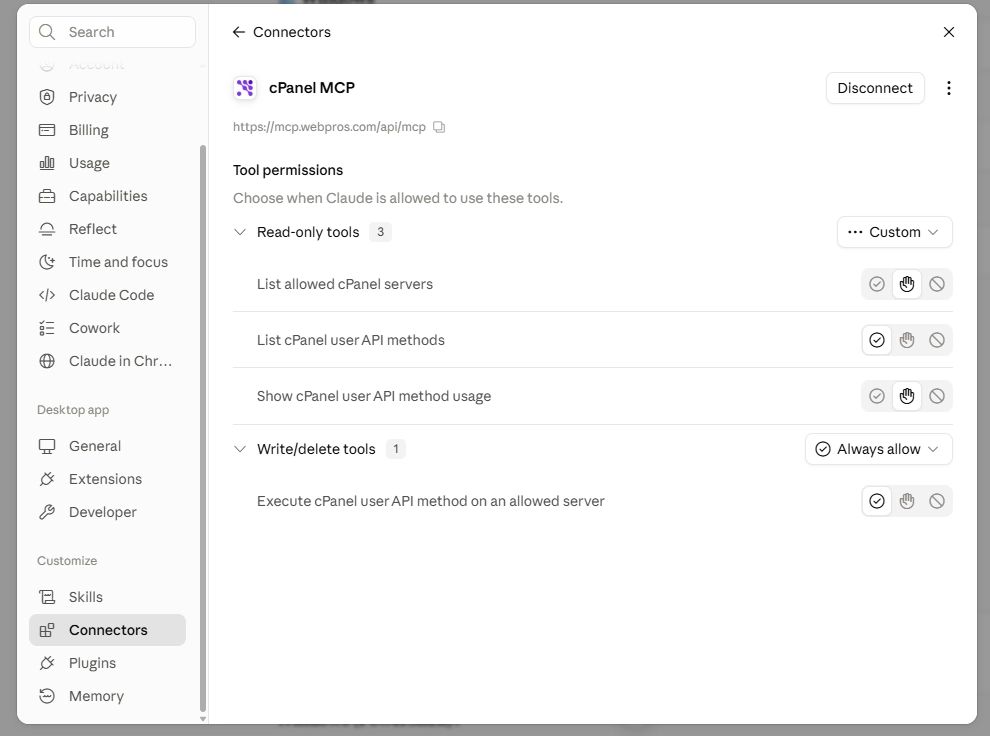Set Show cPanel user API method usage to always allow
This screenshot has height=736, width=990.
tap(876, 396)
